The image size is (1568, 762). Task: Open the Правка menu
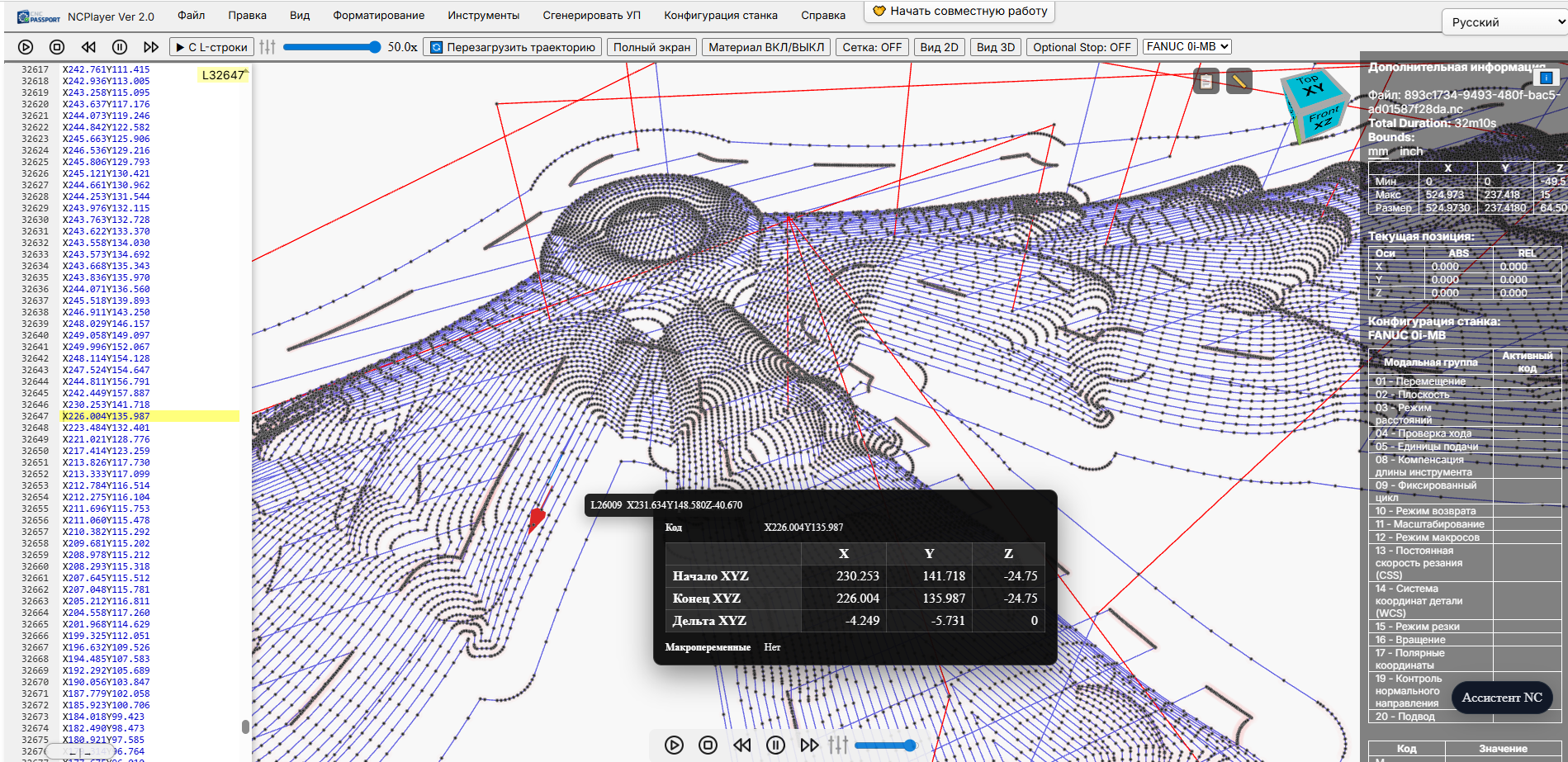(x=248, y=15)
